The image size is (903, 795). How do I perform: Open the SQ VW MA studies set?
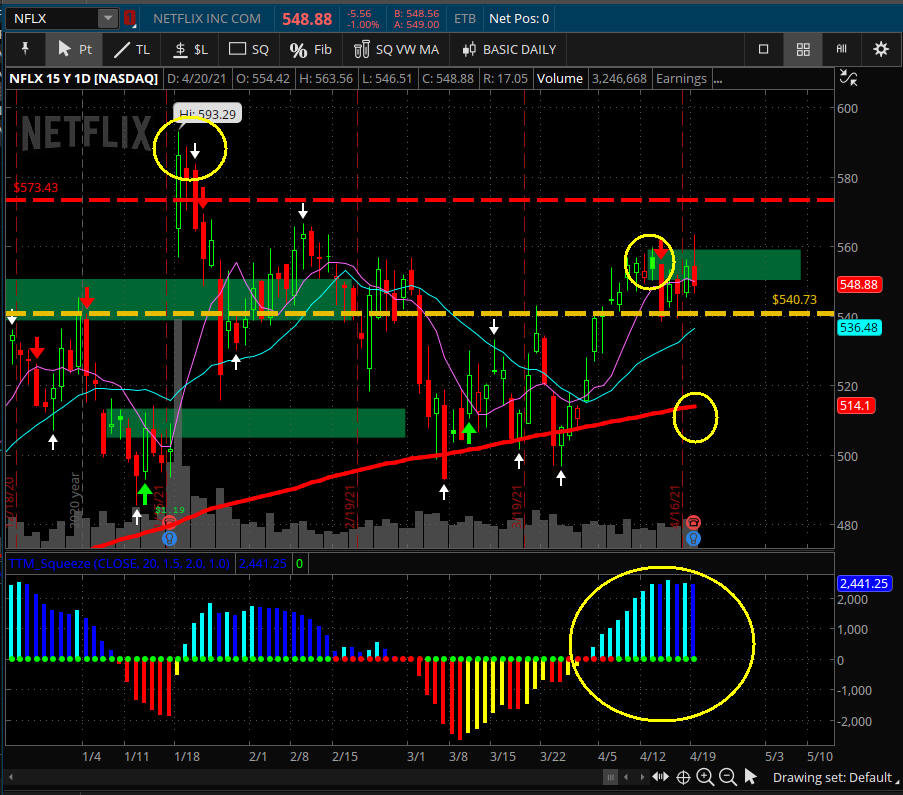(394, 49)
